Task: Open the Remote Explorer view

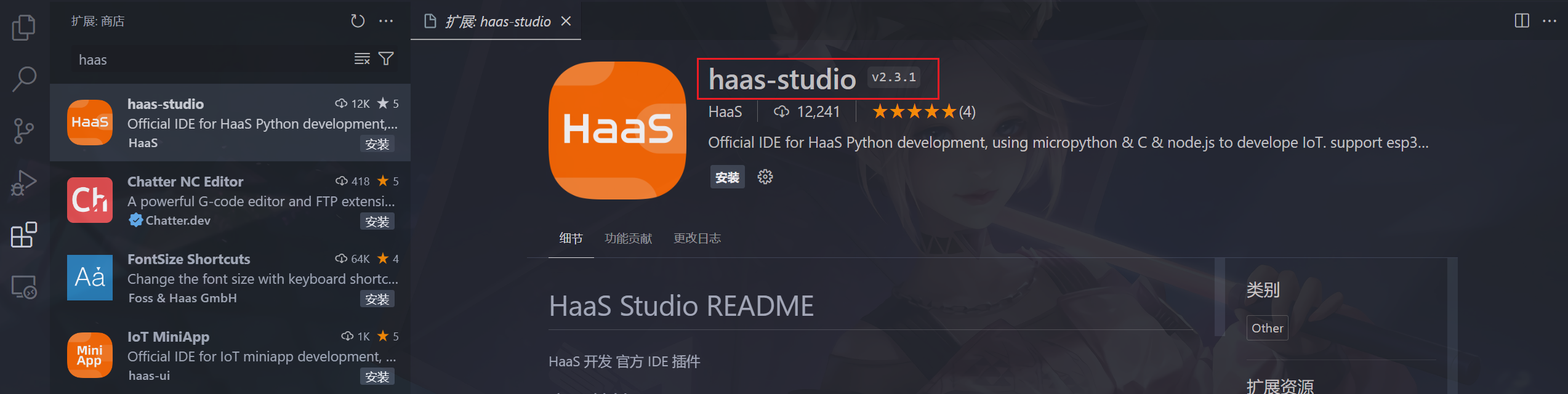Action: click(x=24, y=287)
